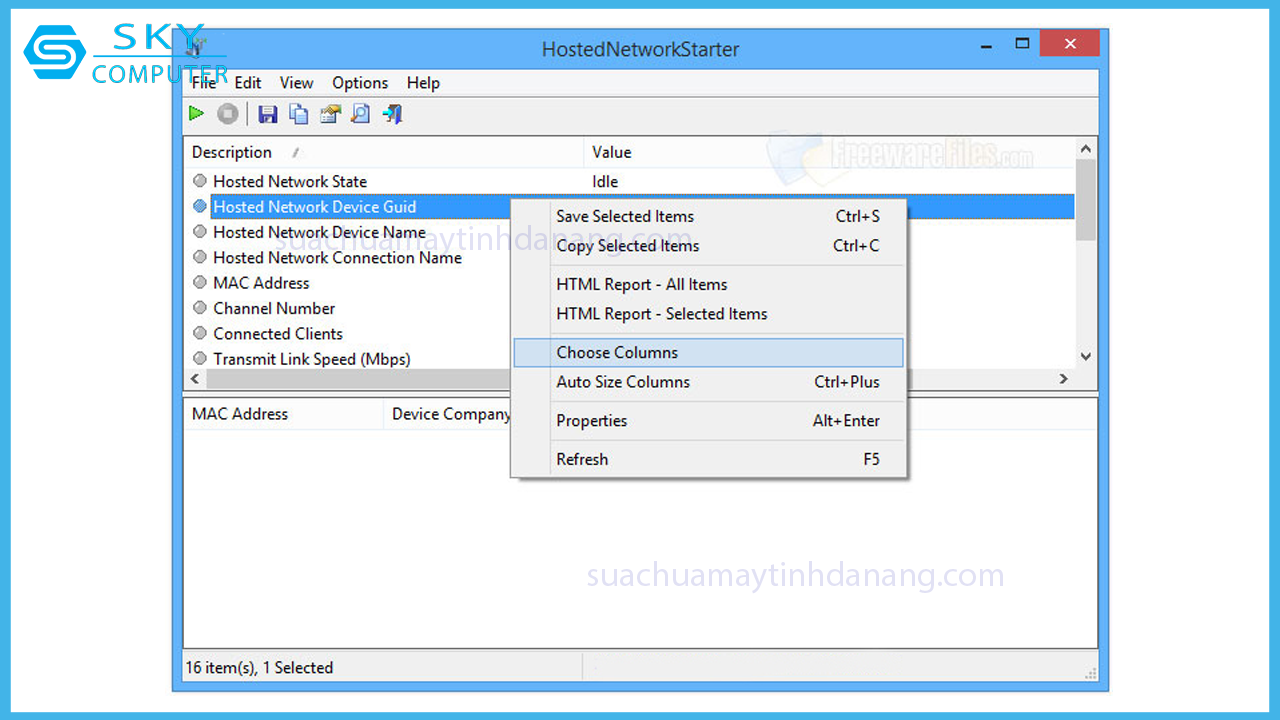Open Properties via the toolbar icon
The width and height of the screenshot is (1280, 720).
tap(330, 114)
